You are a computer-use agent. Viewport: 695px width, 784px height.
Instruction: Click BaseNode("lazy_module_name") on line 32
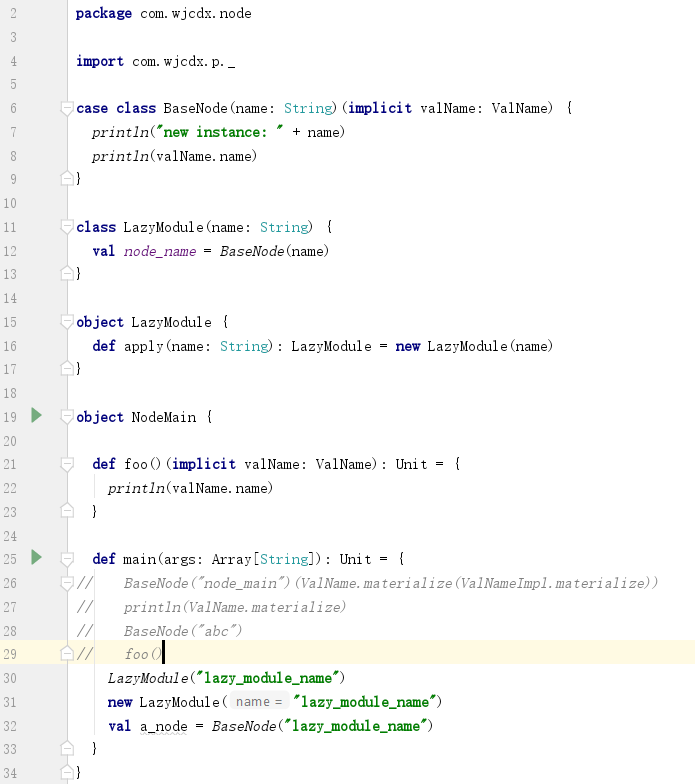[x=322, y=726]
